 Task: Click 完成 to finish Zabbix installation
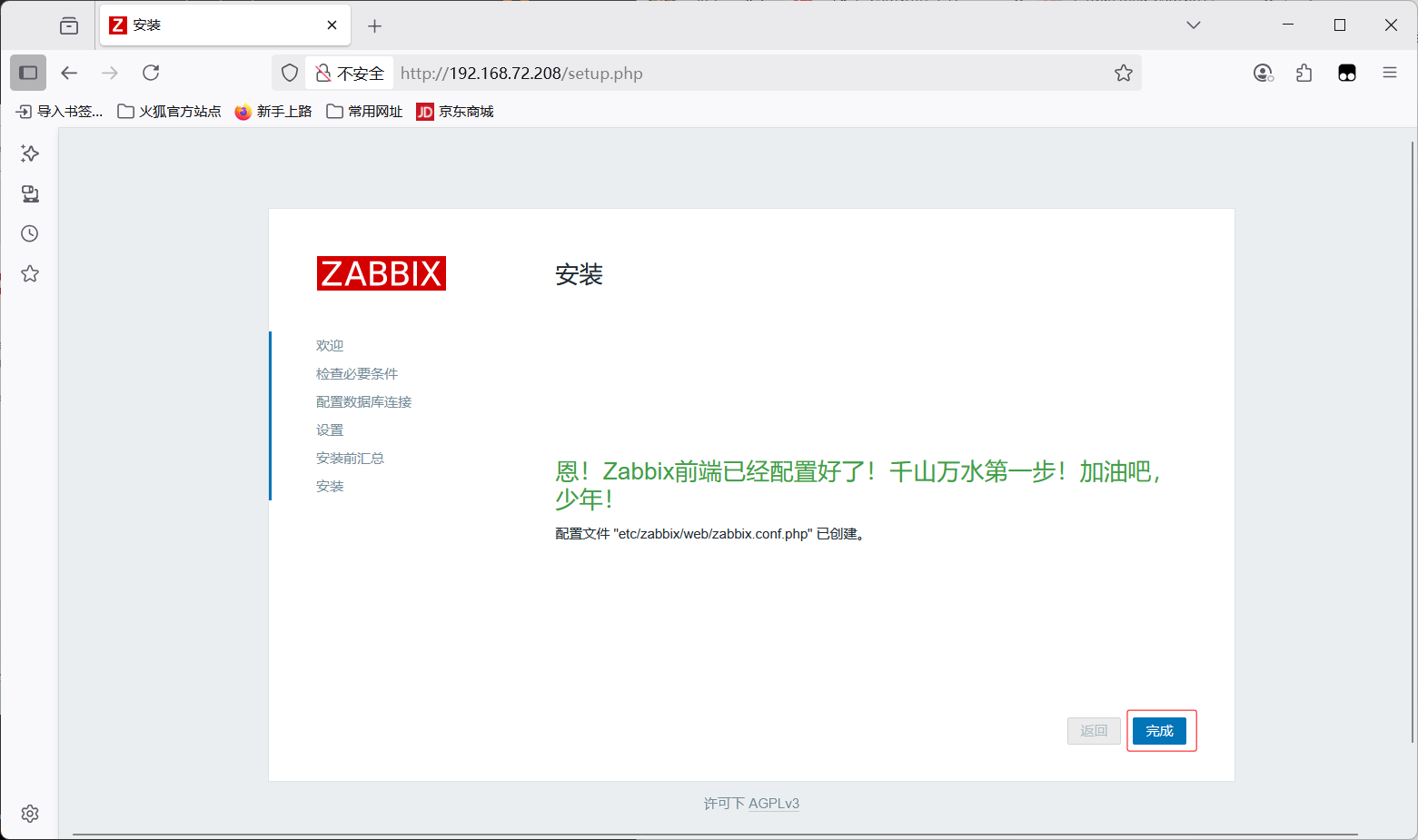pyautogui.click(x=1161, y=730)
